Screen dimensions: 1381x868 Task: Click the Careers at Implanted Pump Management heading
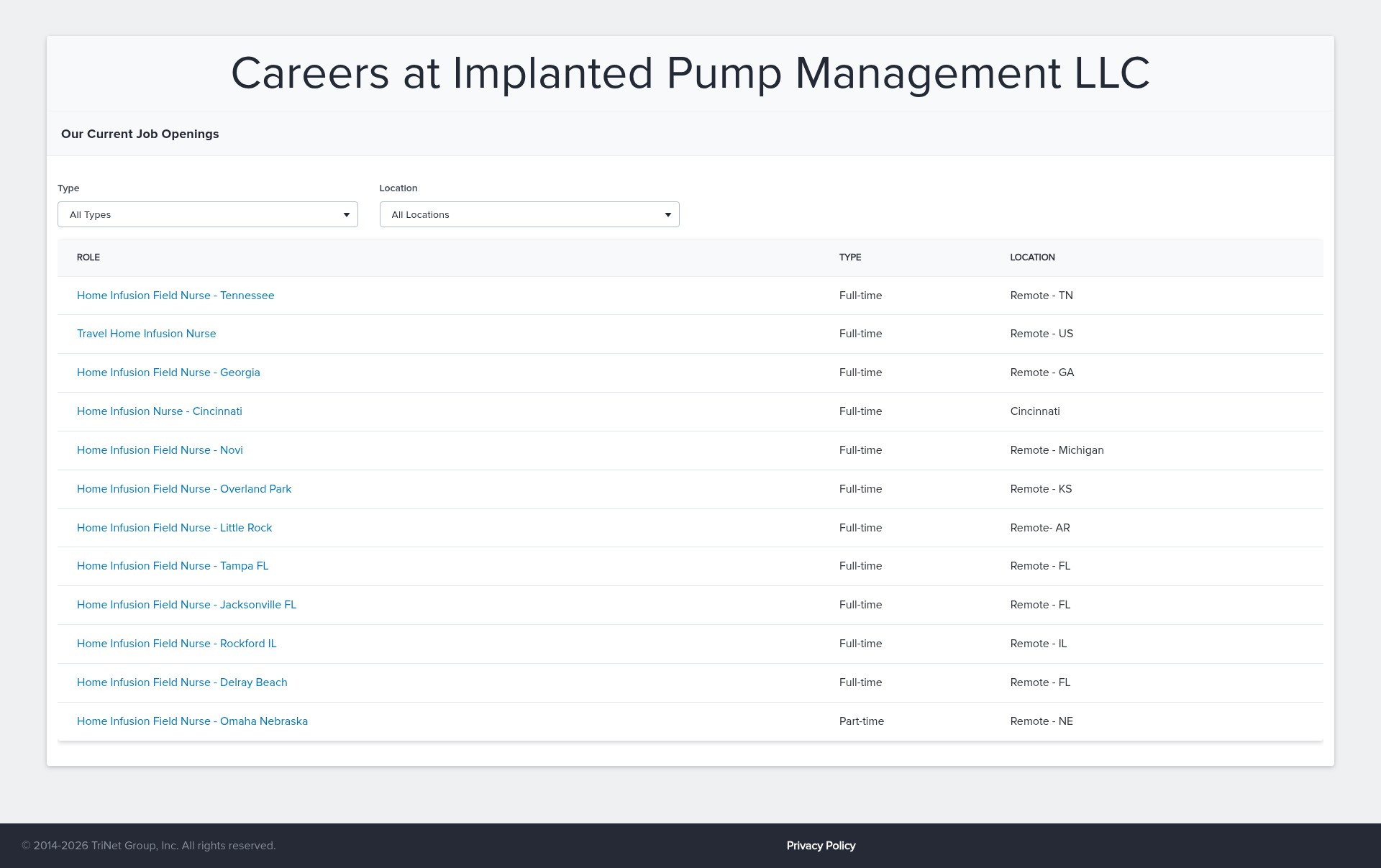click(690, 73)
